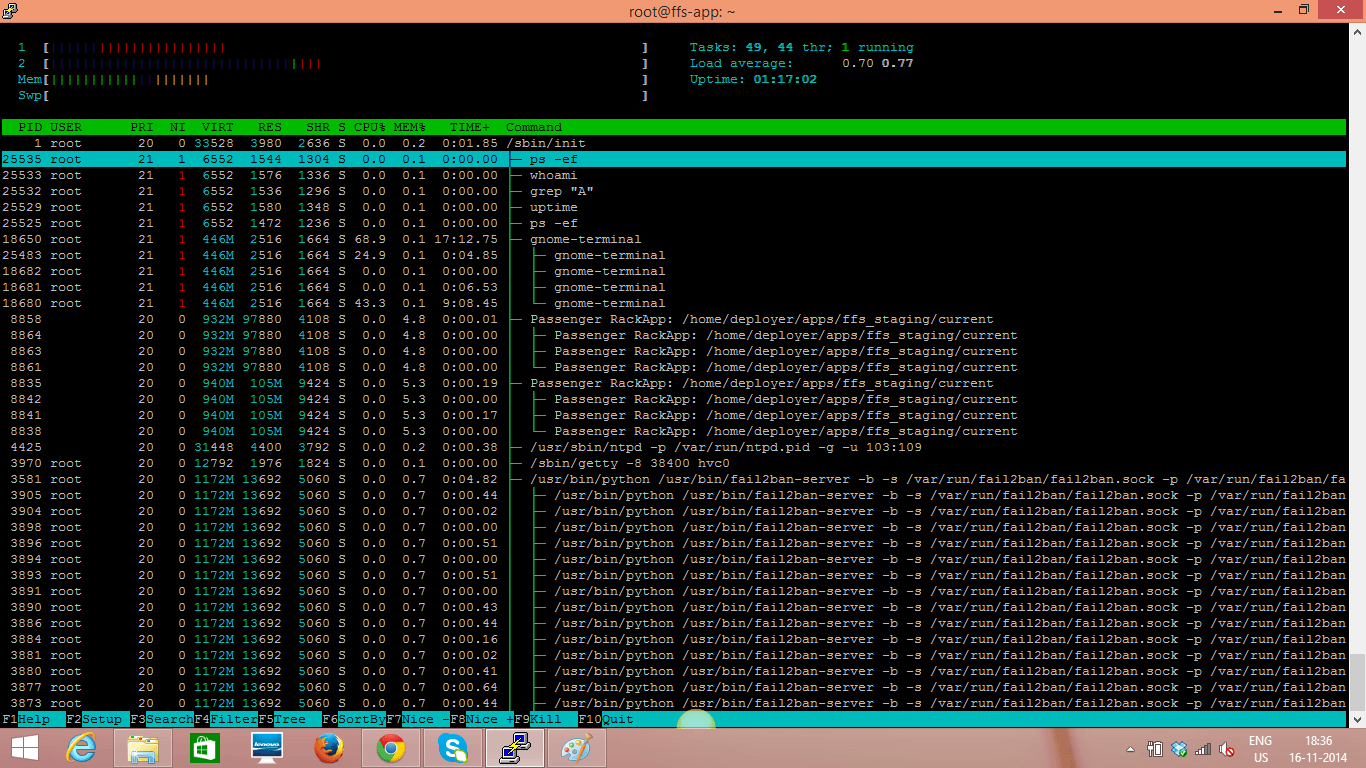Open Paint from the taskbar
This screenshot has width=1366, height=768.
576,748
